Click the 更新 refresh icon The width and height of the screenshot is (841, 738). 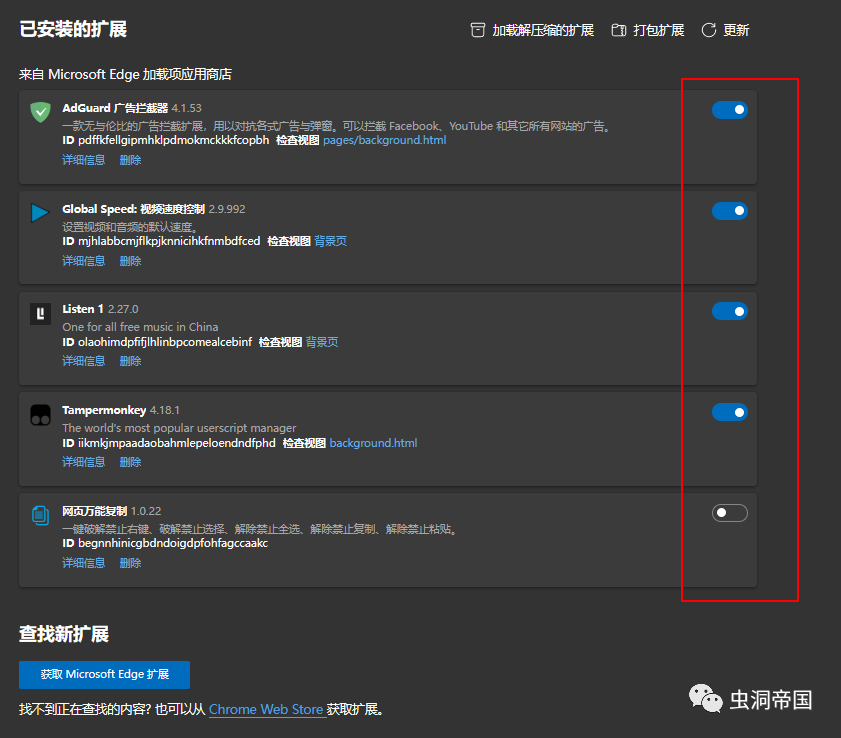709,30
